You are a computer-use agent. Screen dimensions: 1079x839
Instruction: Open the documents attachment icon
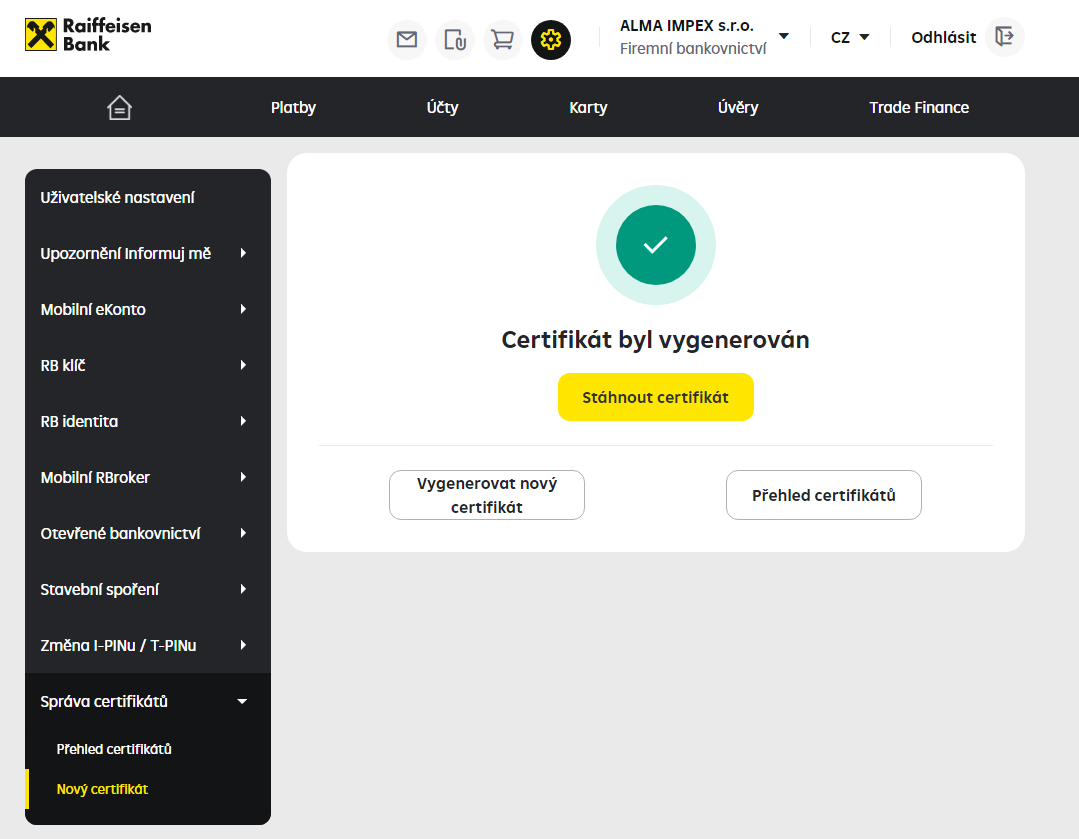(x=455, y=40)
